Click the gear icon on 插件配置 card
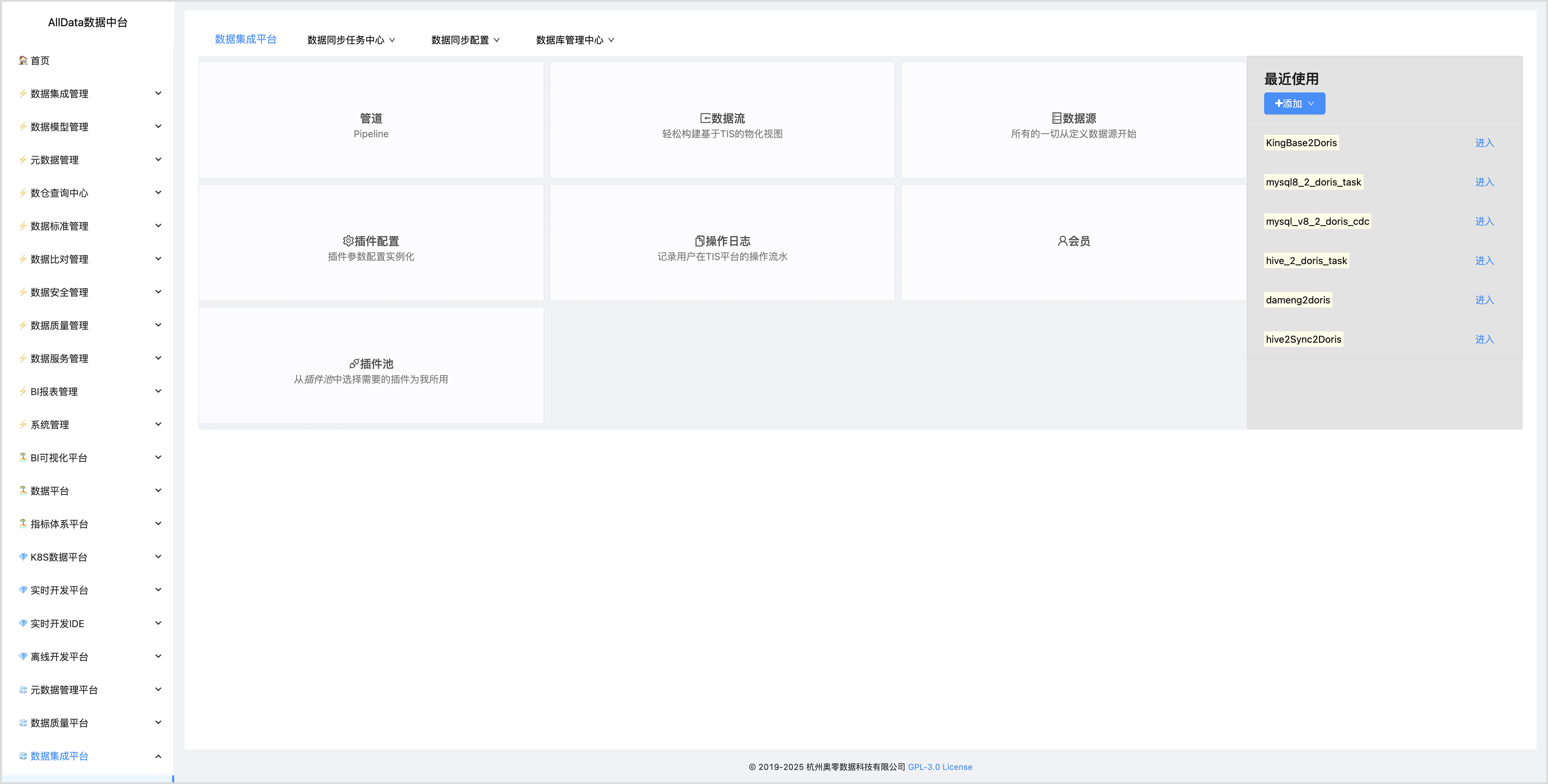The image size is (1548, 784). click(x=348, y=241)
